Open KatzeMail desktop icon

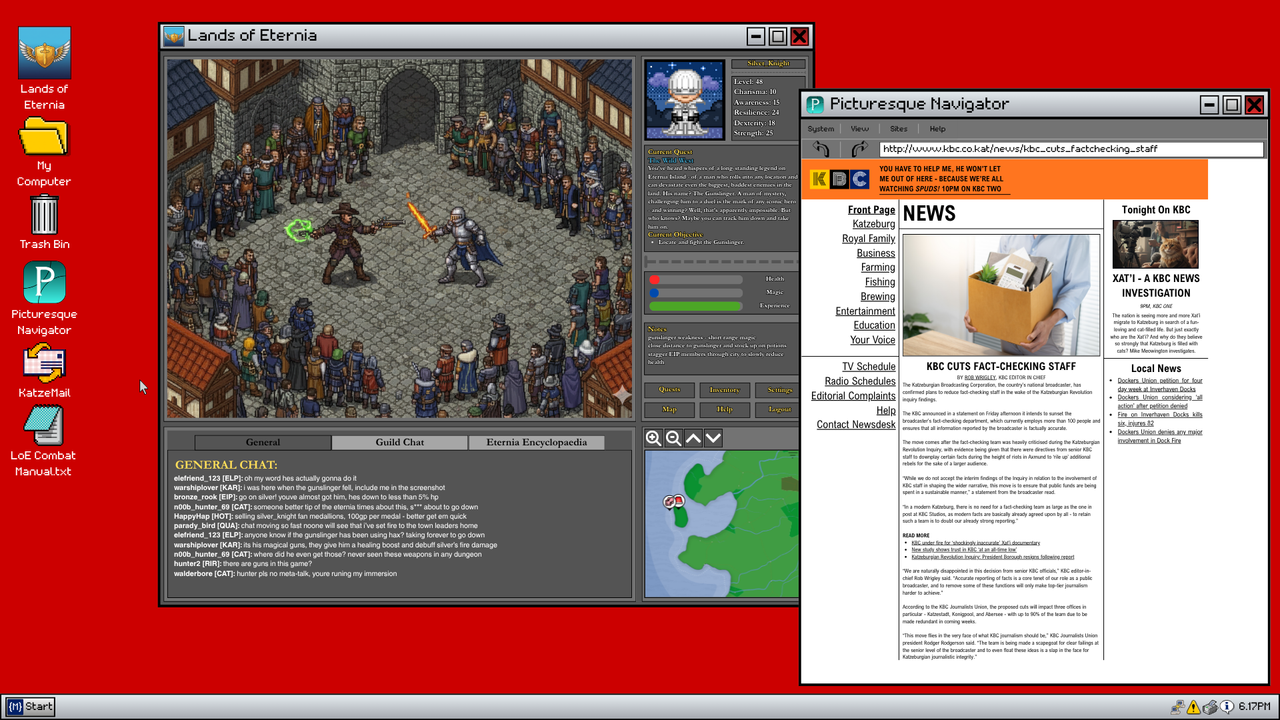click(44, 370)
